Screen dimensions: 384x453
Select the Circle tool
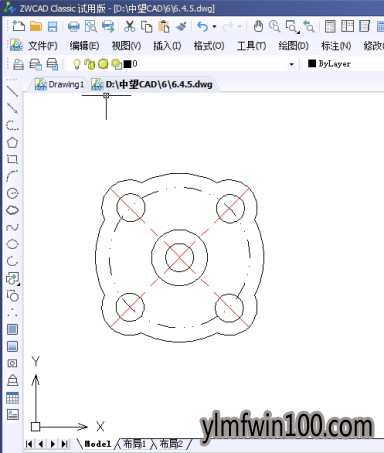[x=12, y=193]
